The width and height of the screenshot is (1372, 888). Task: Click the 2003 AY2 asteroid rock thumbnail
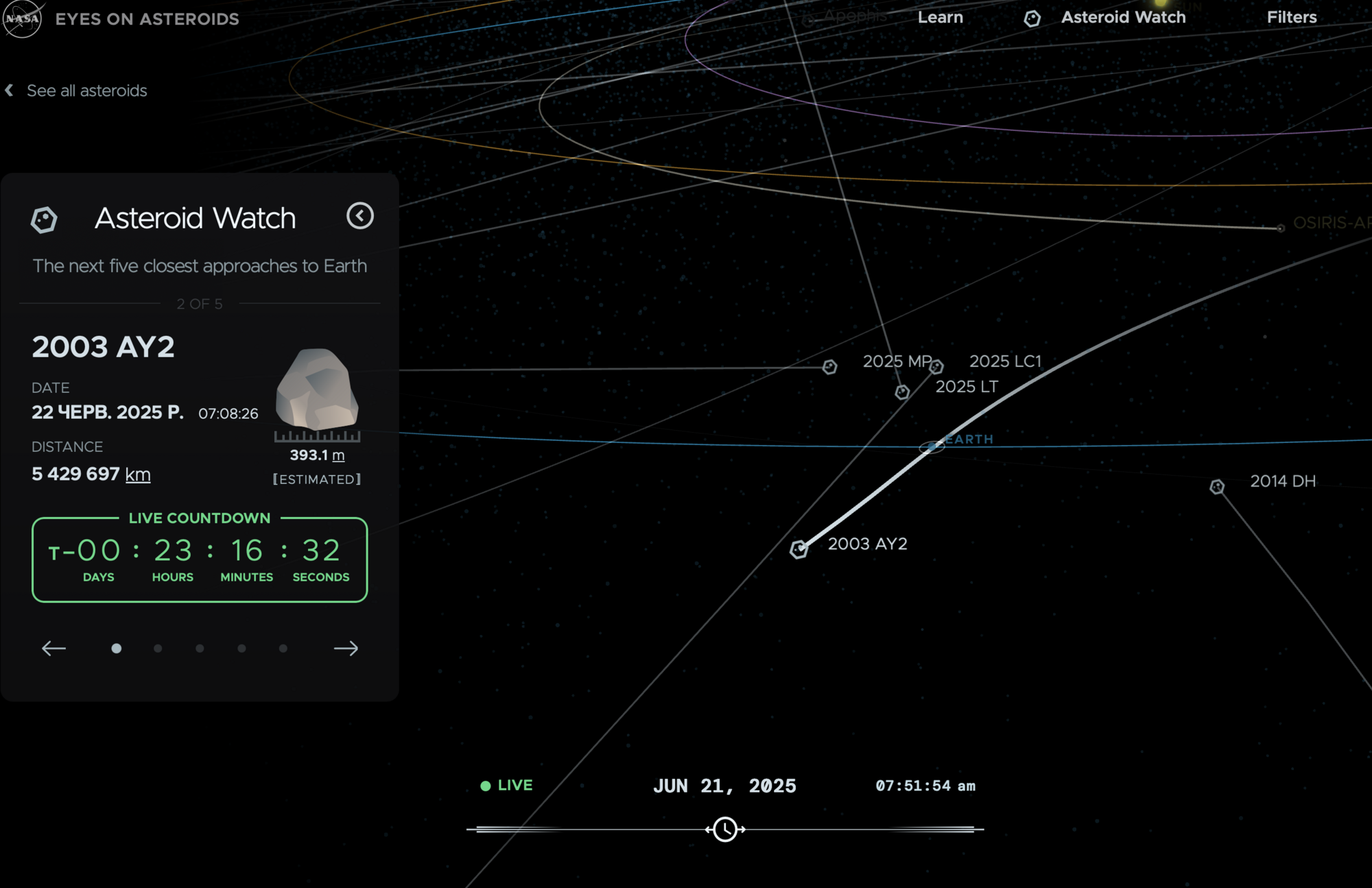317,388
